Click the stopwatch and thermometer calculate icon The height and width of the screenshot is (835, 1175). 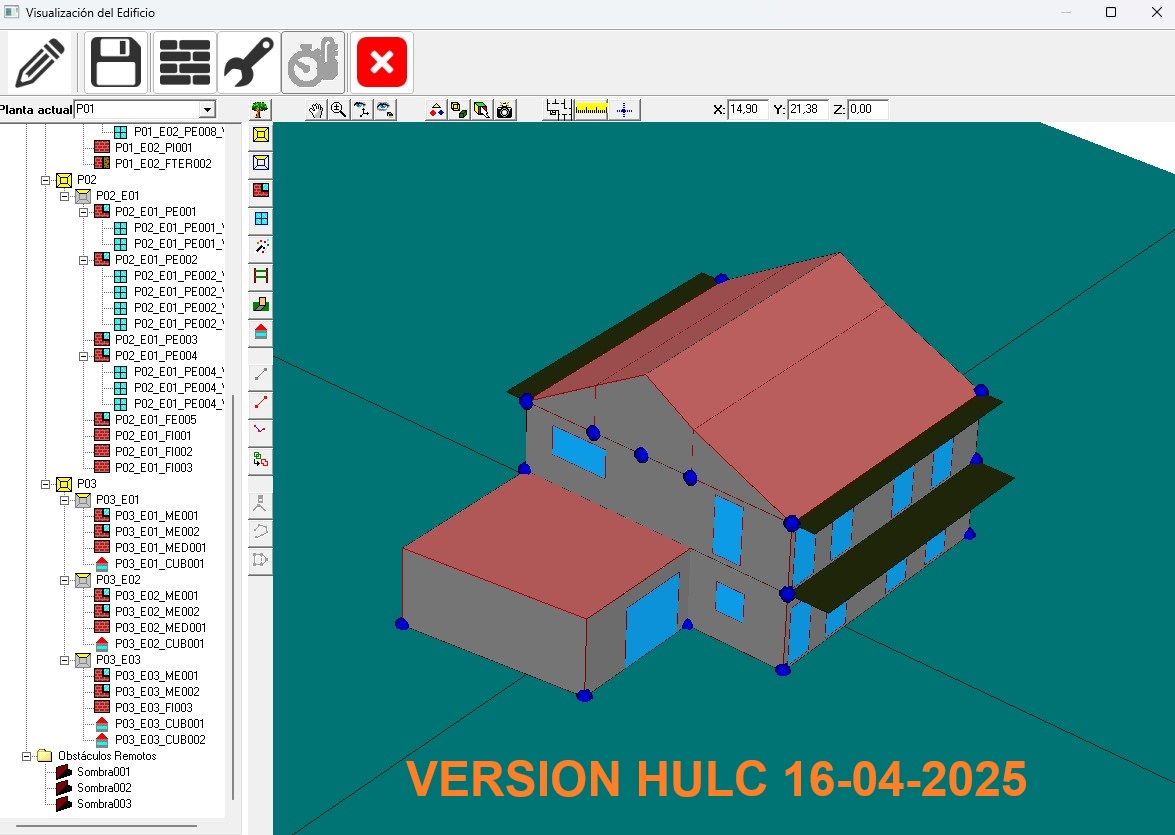pyautogui.click(x=313, y=62)
